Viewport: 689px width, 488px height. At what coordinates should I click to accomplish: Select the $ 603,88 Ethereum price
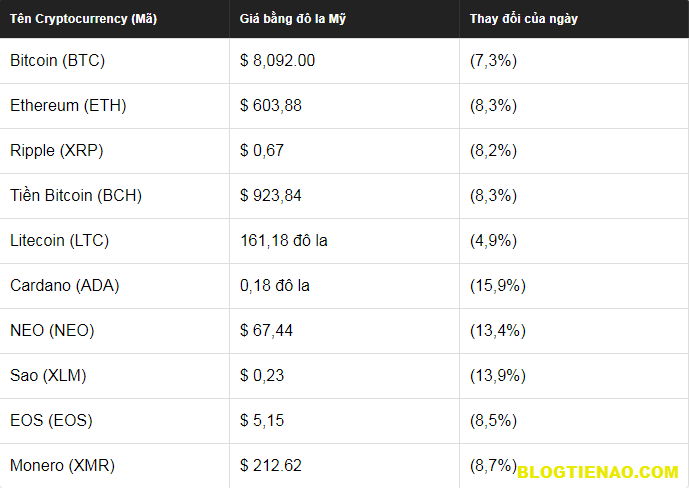pos(271,106)
